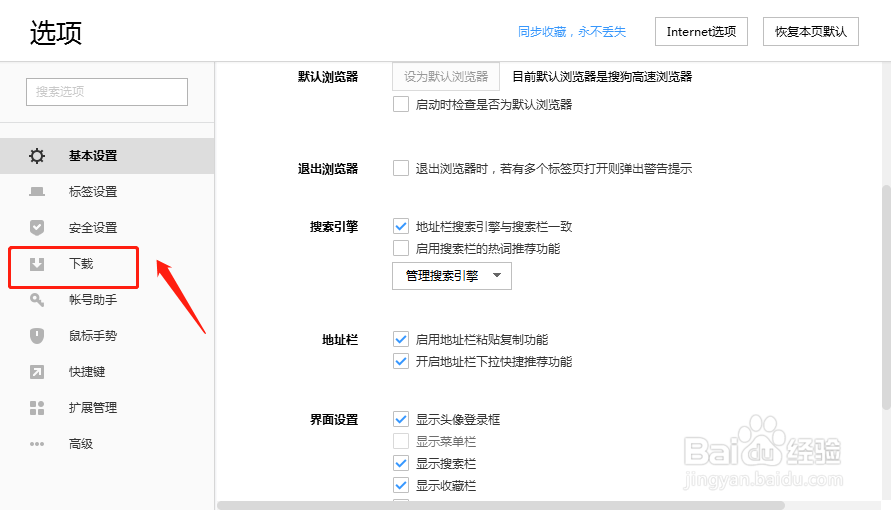Viewport: 891px width, 510px height.
Task: Uncheck 显示收藏栏
Action: pyautogui.click(x=401, y=486)
